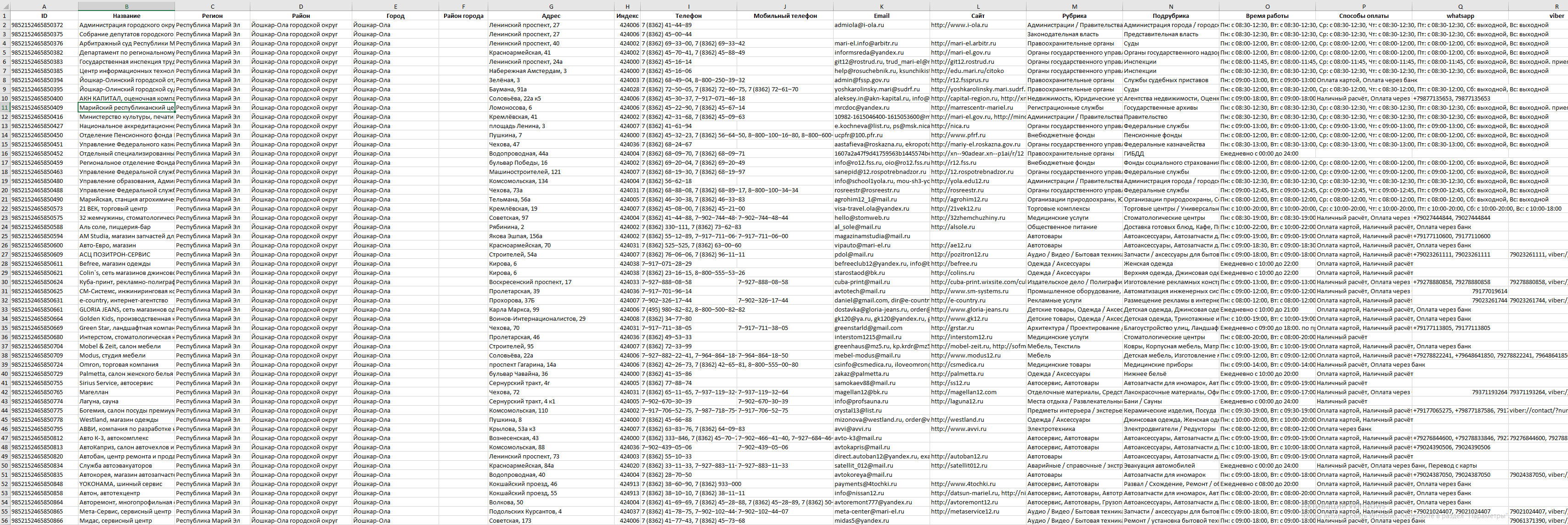Select address cell 'площадь Ленина, 3'
The width and height of the screenshot is (1568, 525).
click(552, 126)
